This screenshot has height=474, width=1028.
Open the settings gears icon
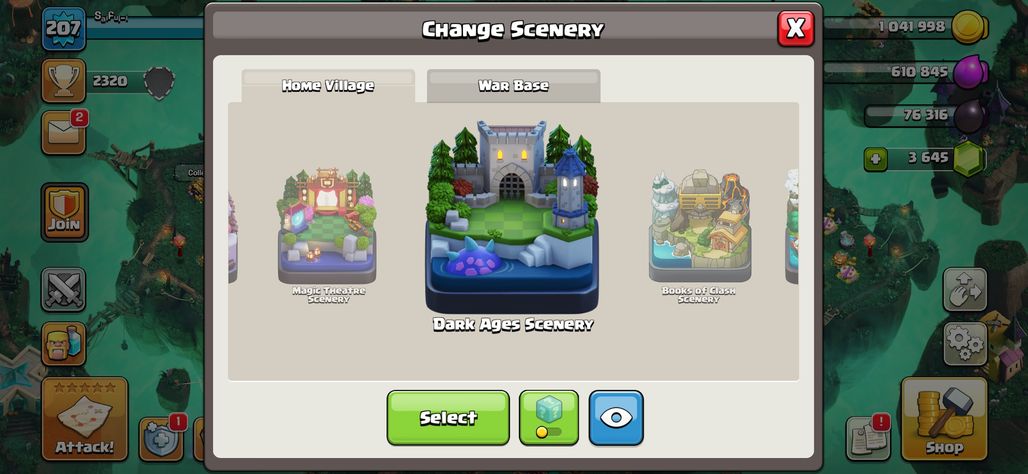[965, 344]
